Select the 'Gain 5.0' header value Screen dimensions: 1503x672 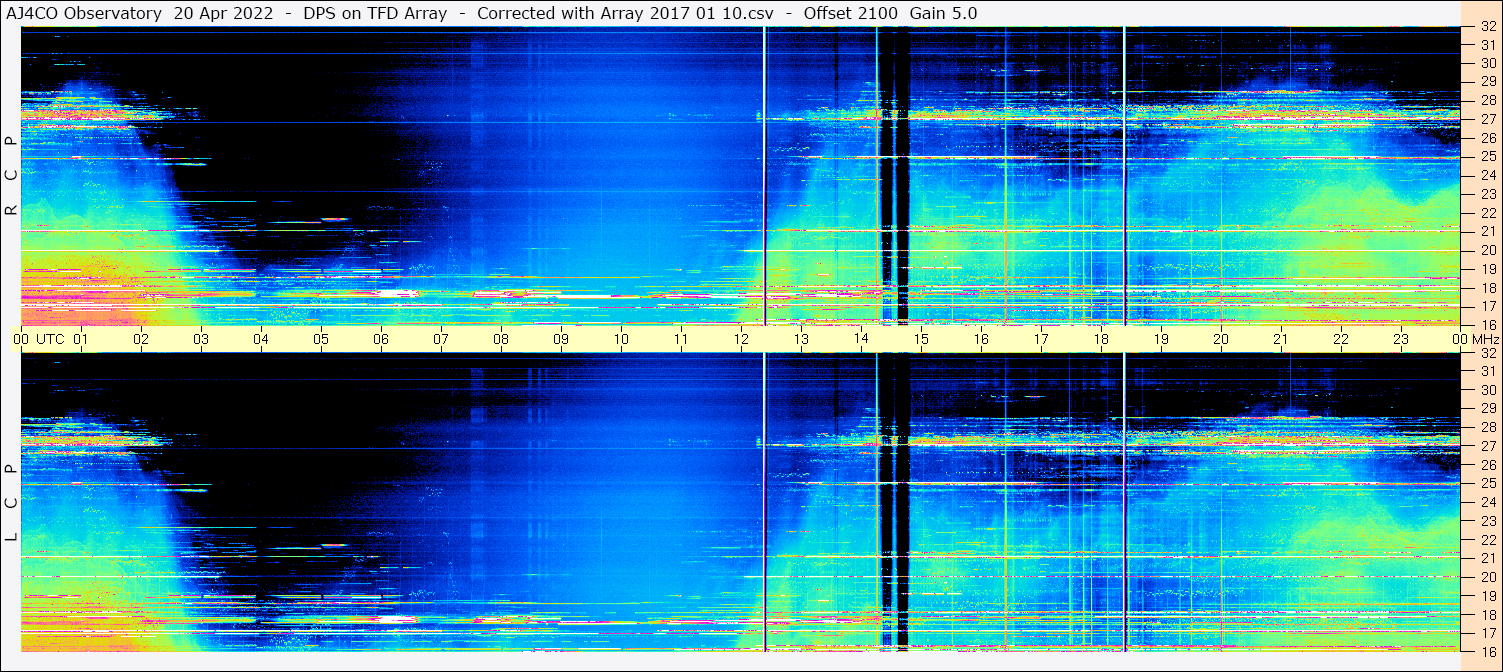pos(944,13)
